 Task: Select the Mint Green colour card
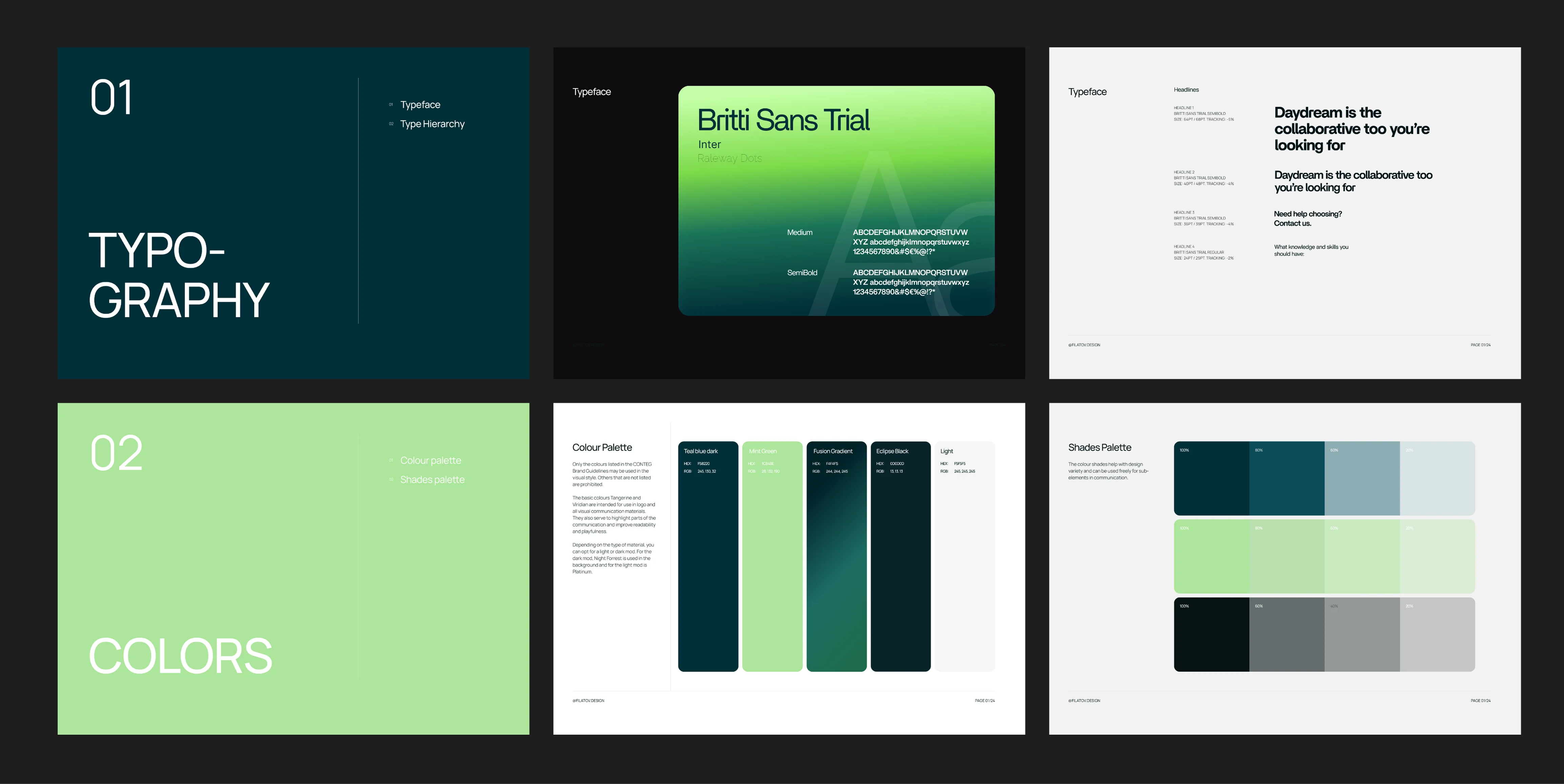(x=772, y=556)
